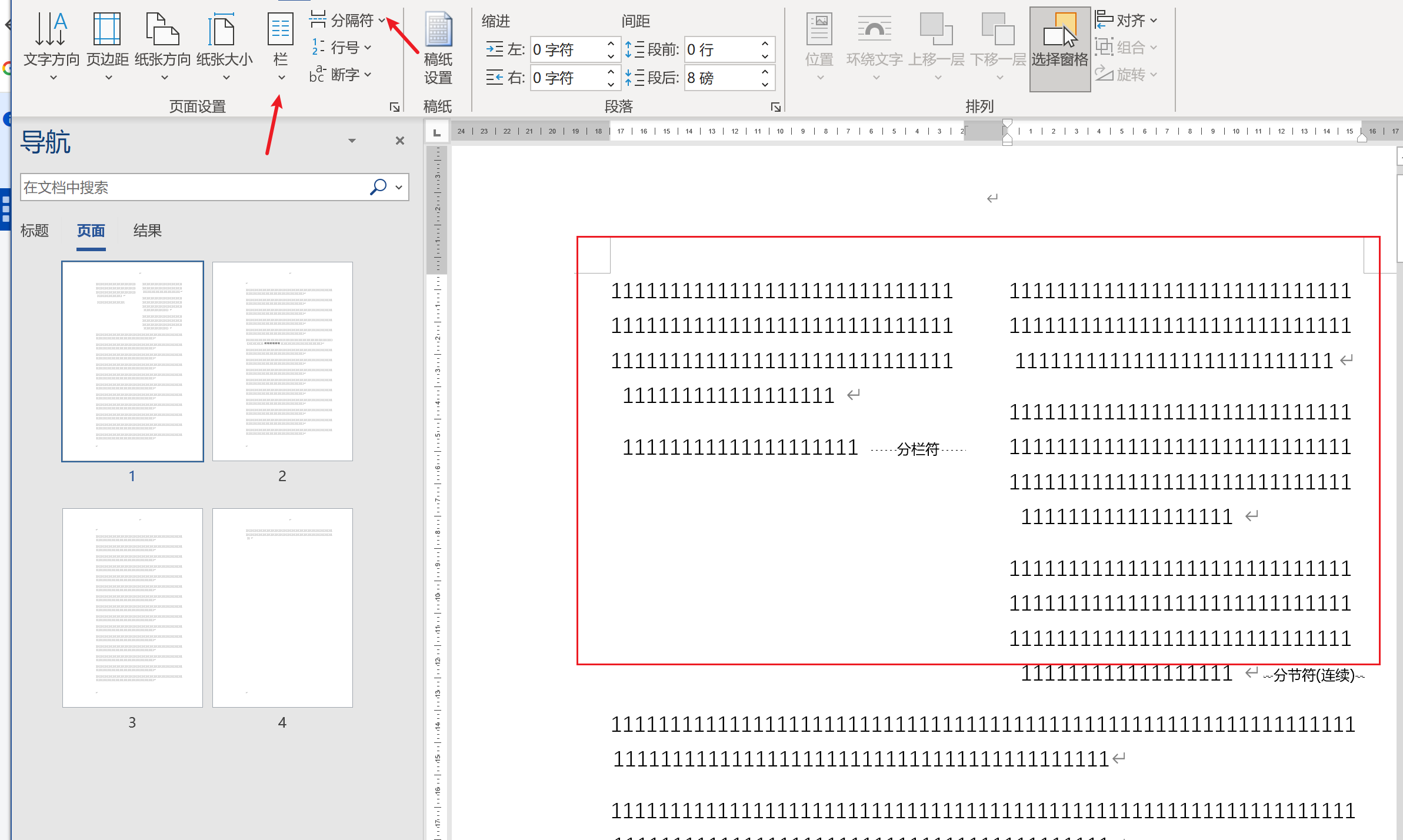Switch to the 结果 tab

pos(147,231)
